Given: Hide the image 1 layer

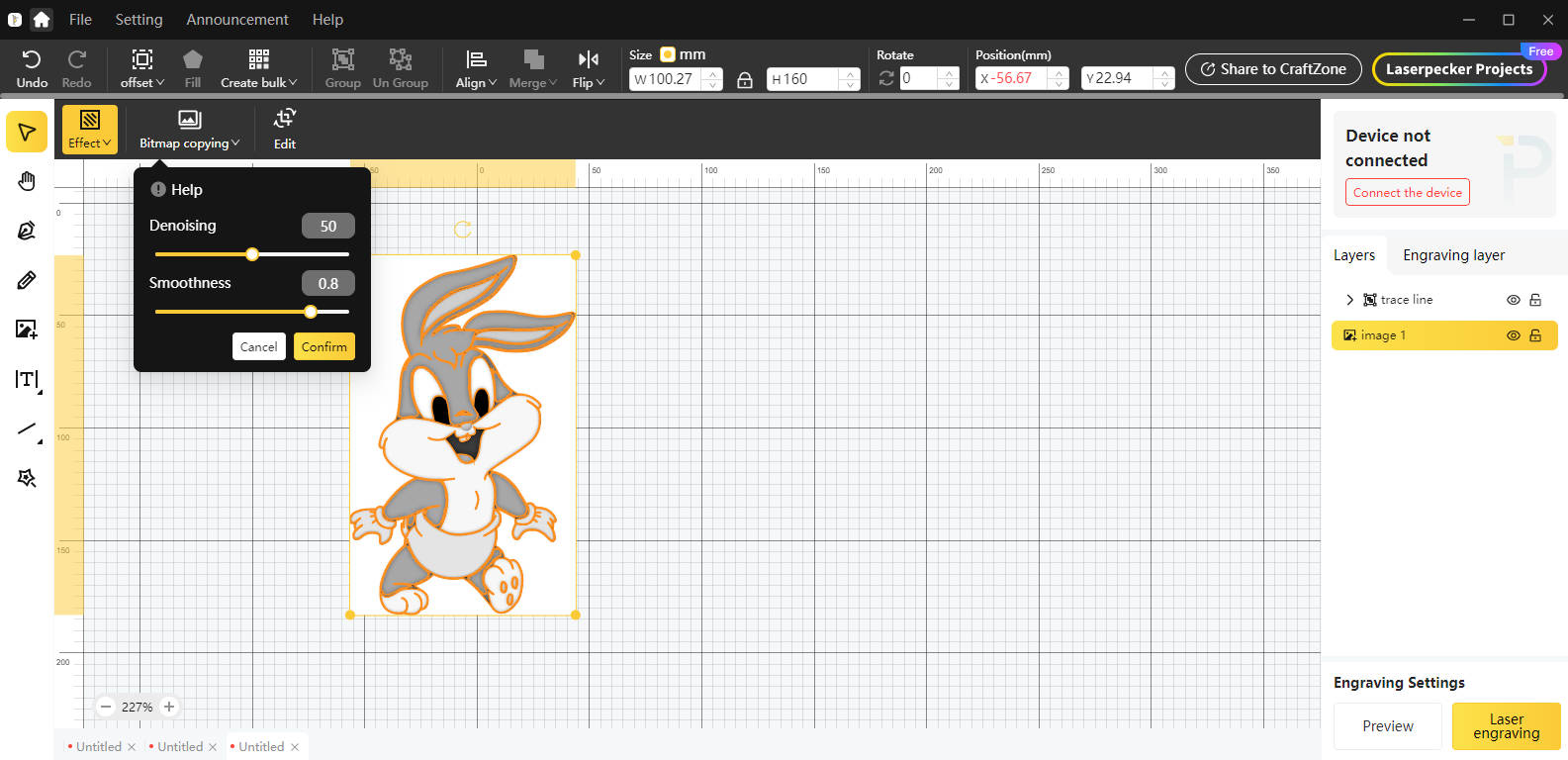Looking at the screenshot, I should tap(1514, 335).
